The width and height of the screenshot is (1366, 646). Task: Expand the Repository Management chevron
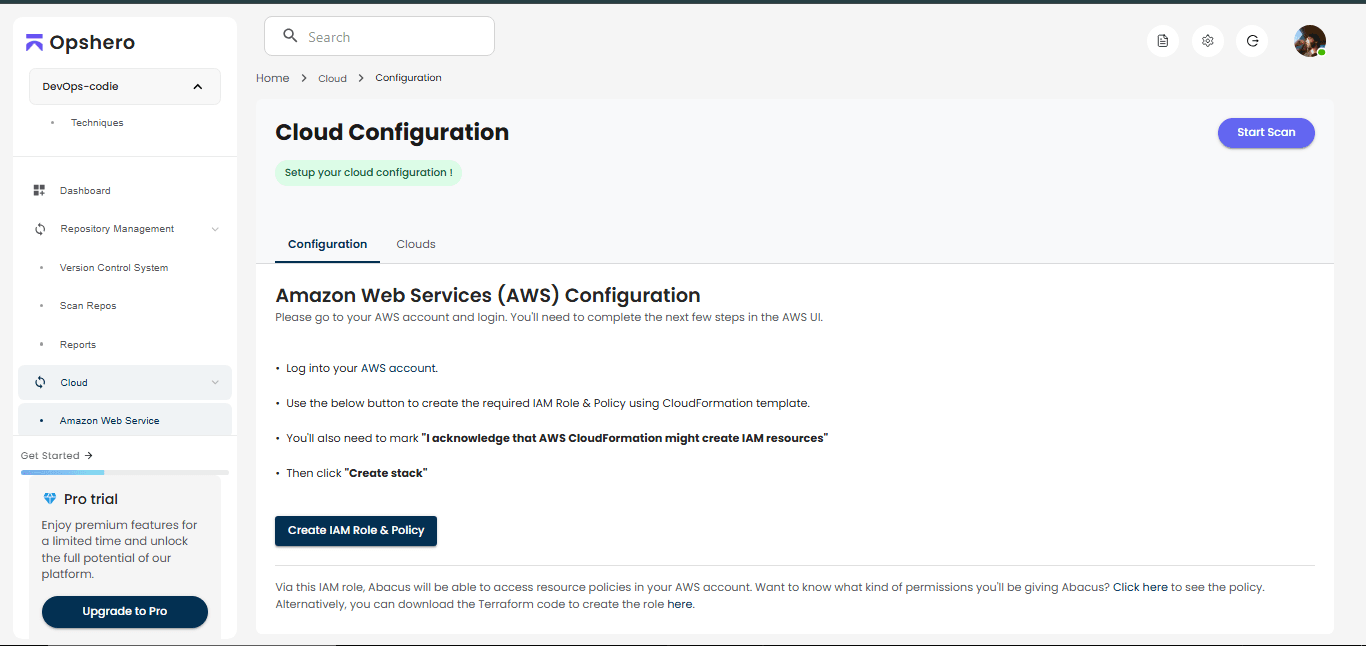tap(215, 229)
